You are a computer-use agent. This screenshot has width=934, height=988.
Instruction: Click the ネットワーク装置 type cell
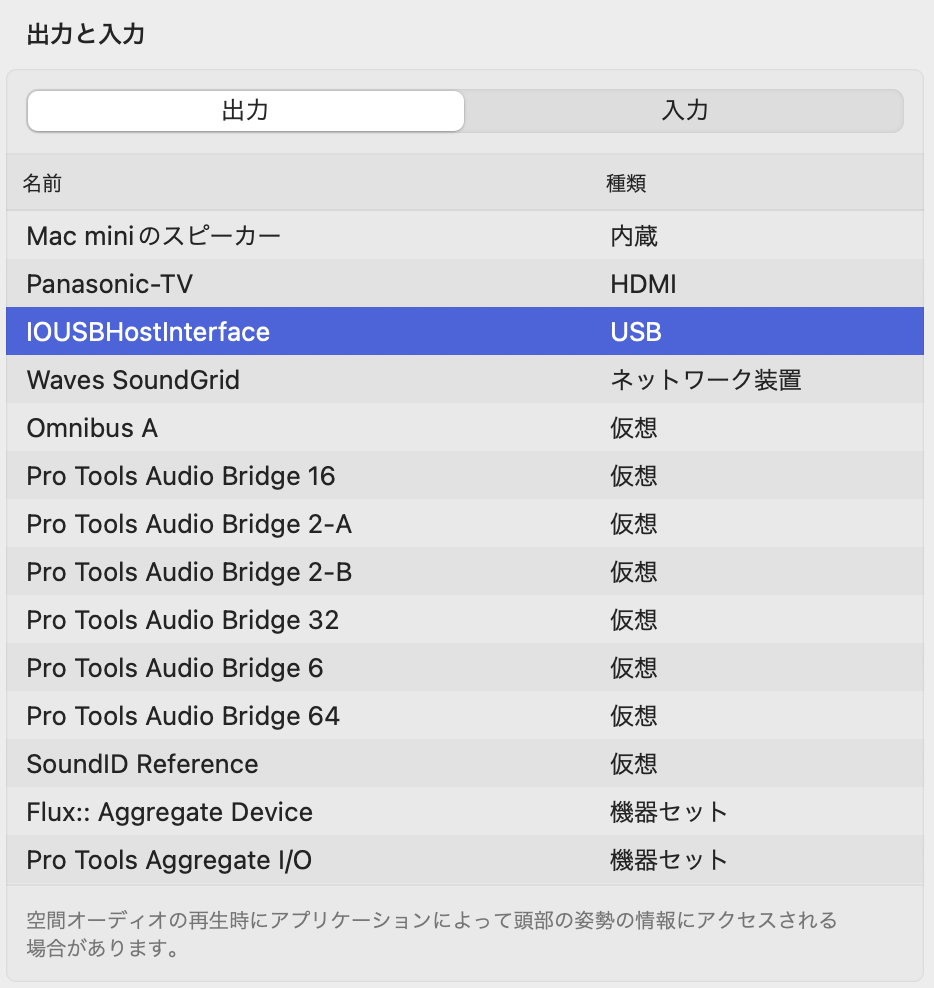(706, 380)
